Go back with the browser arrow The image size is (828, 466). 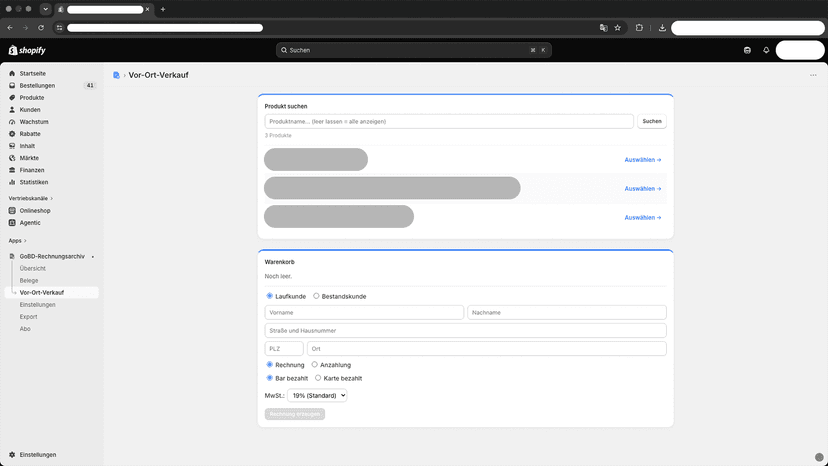pos(10,27)
